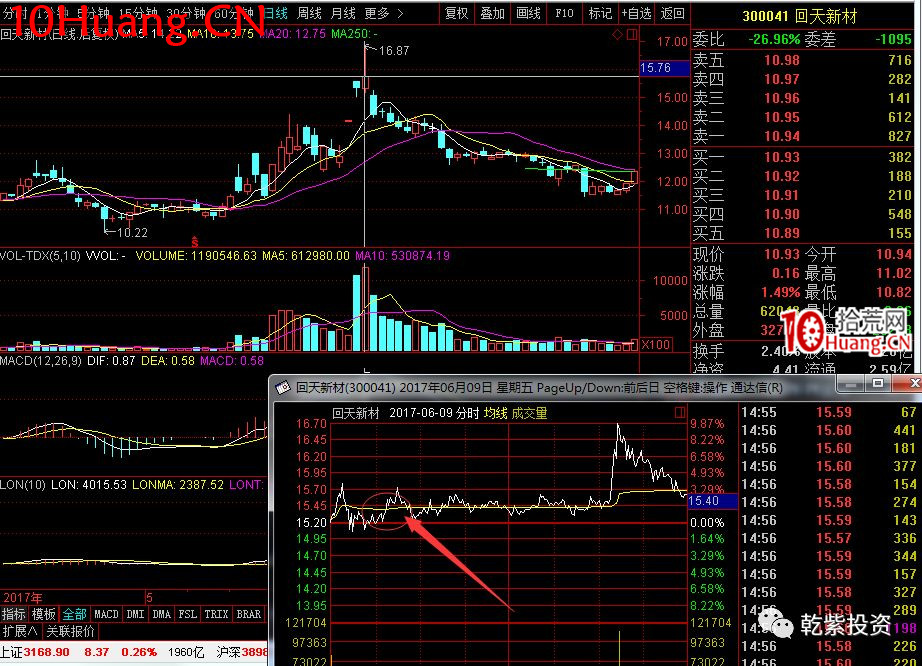
Task: Select the 全部 indicator tab
Action: pyautogui.click(x=75, y=614)
